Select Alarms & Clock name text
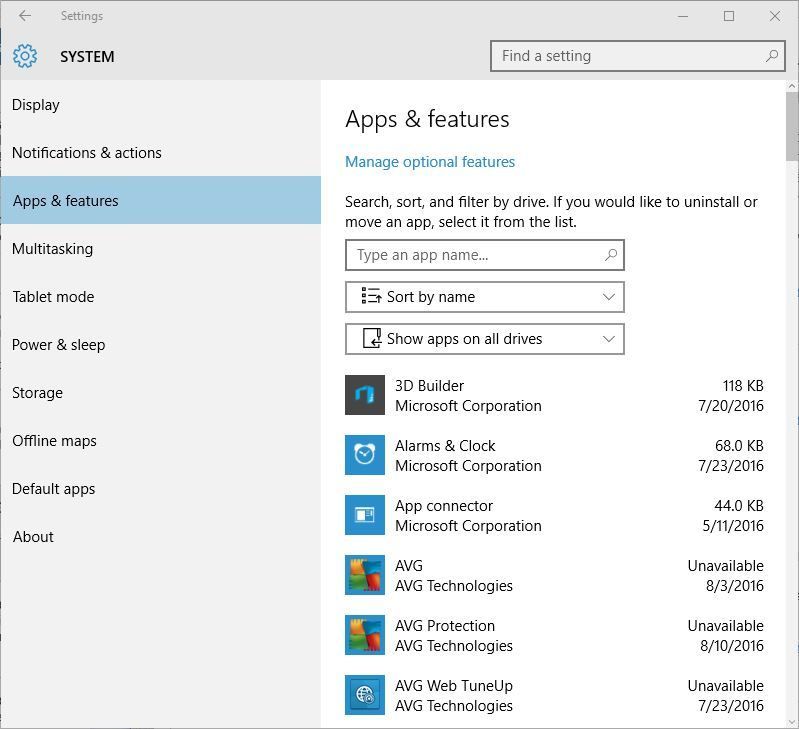Screen dimensions: 799x729 point(445,446)
